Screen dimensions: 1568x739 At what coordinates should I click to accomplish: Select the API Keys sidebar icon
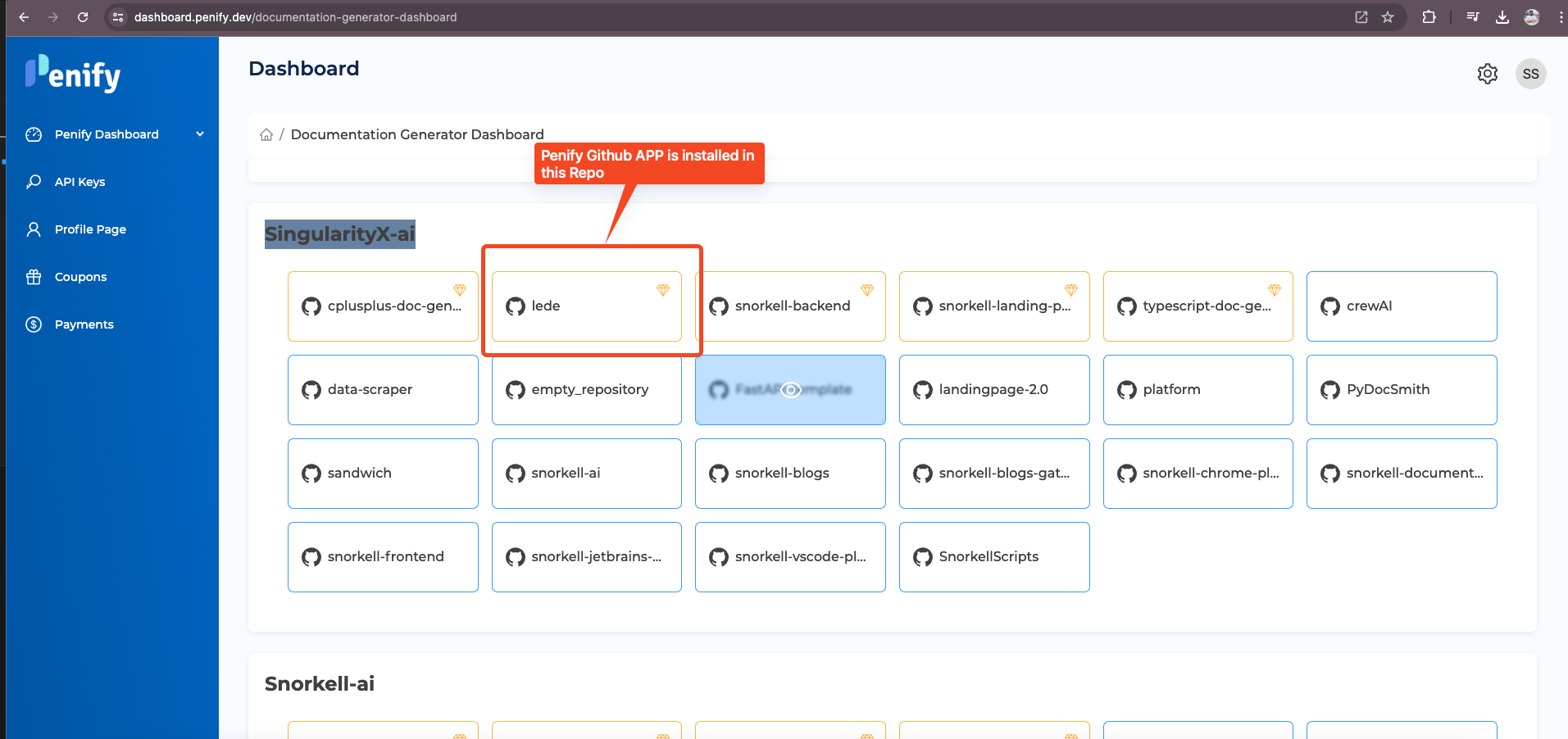(x=33, y=181)
